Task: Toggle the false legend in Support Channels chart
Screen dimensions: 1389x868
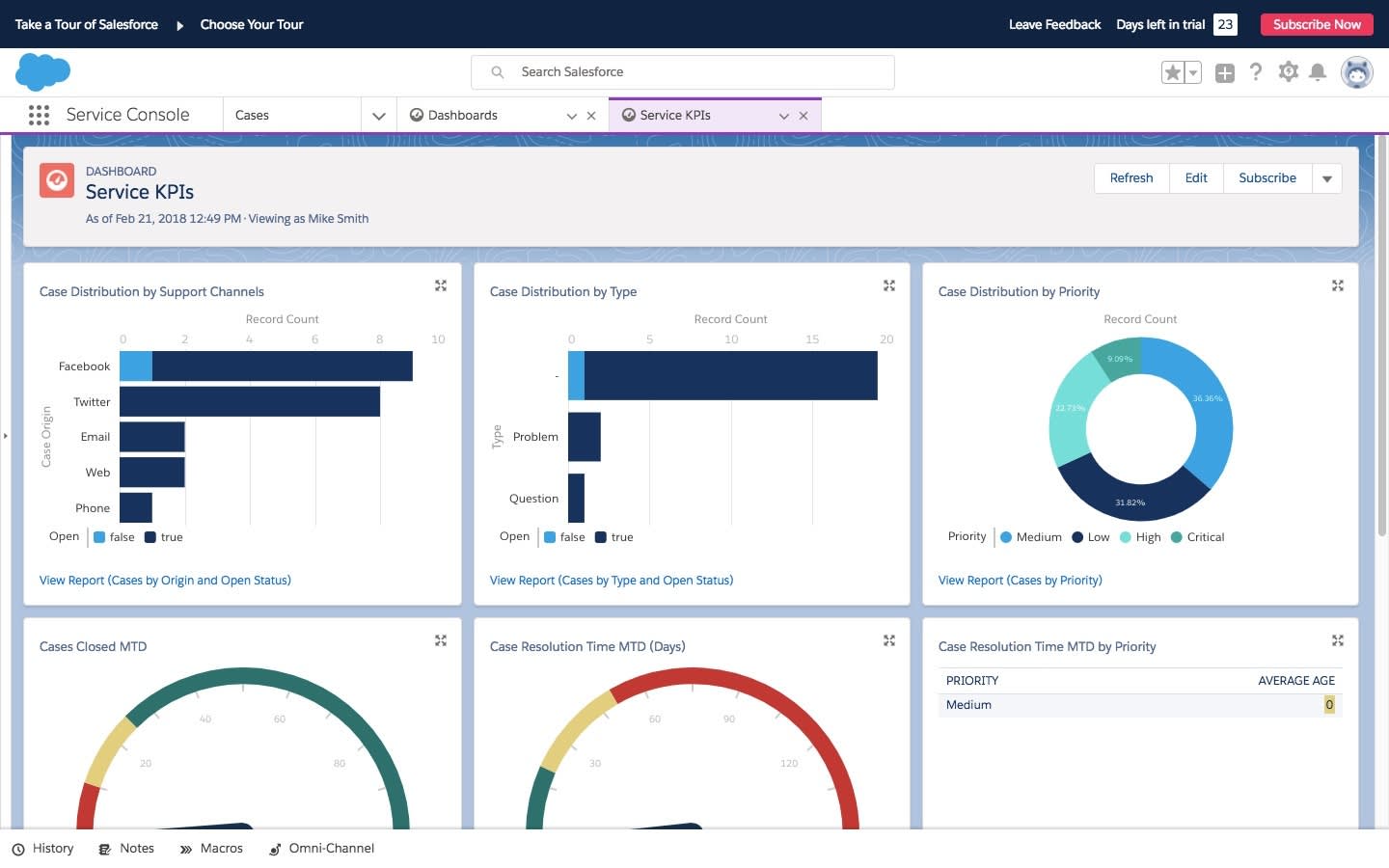Action: pos(114,537)
